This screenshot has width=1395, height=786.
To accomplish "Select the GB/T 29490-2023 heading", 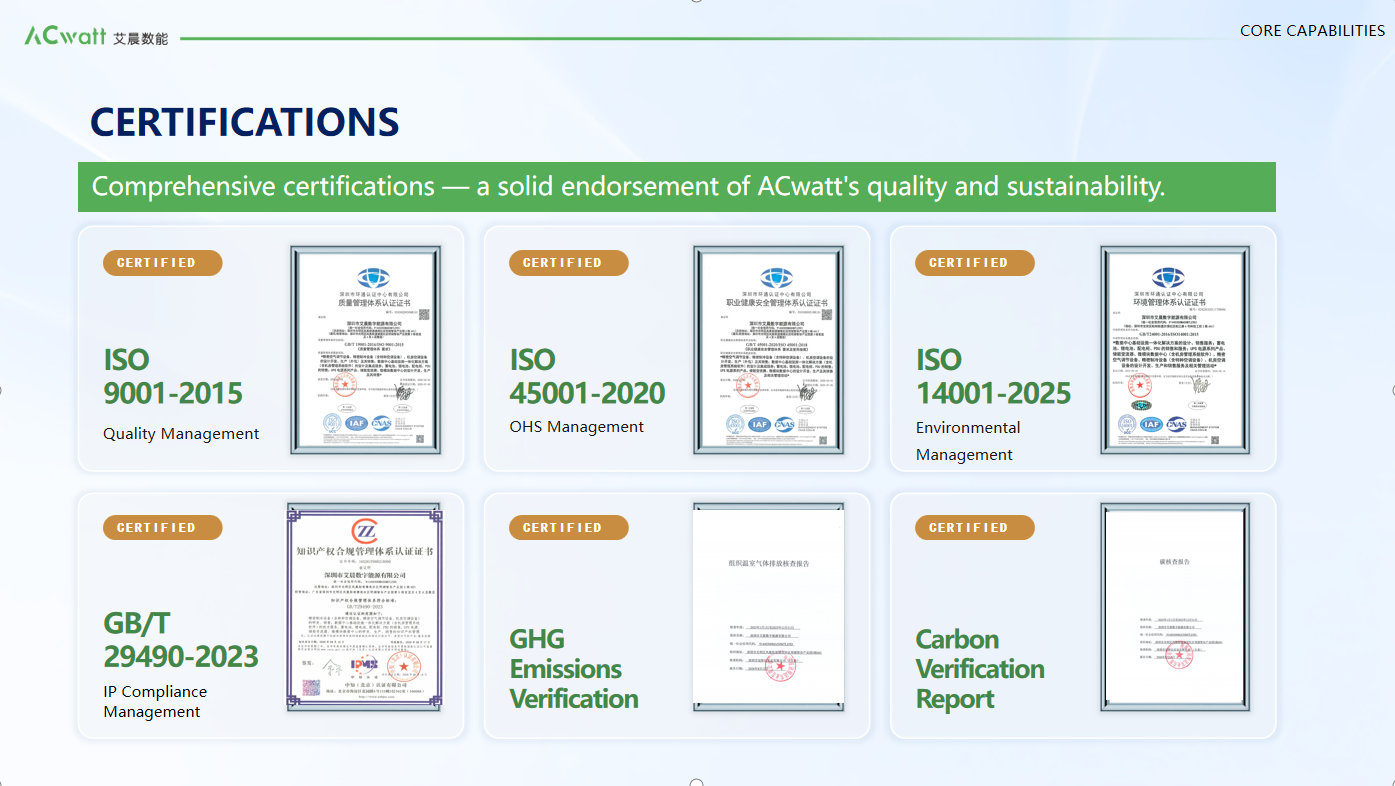I will [x=181, y=641].
